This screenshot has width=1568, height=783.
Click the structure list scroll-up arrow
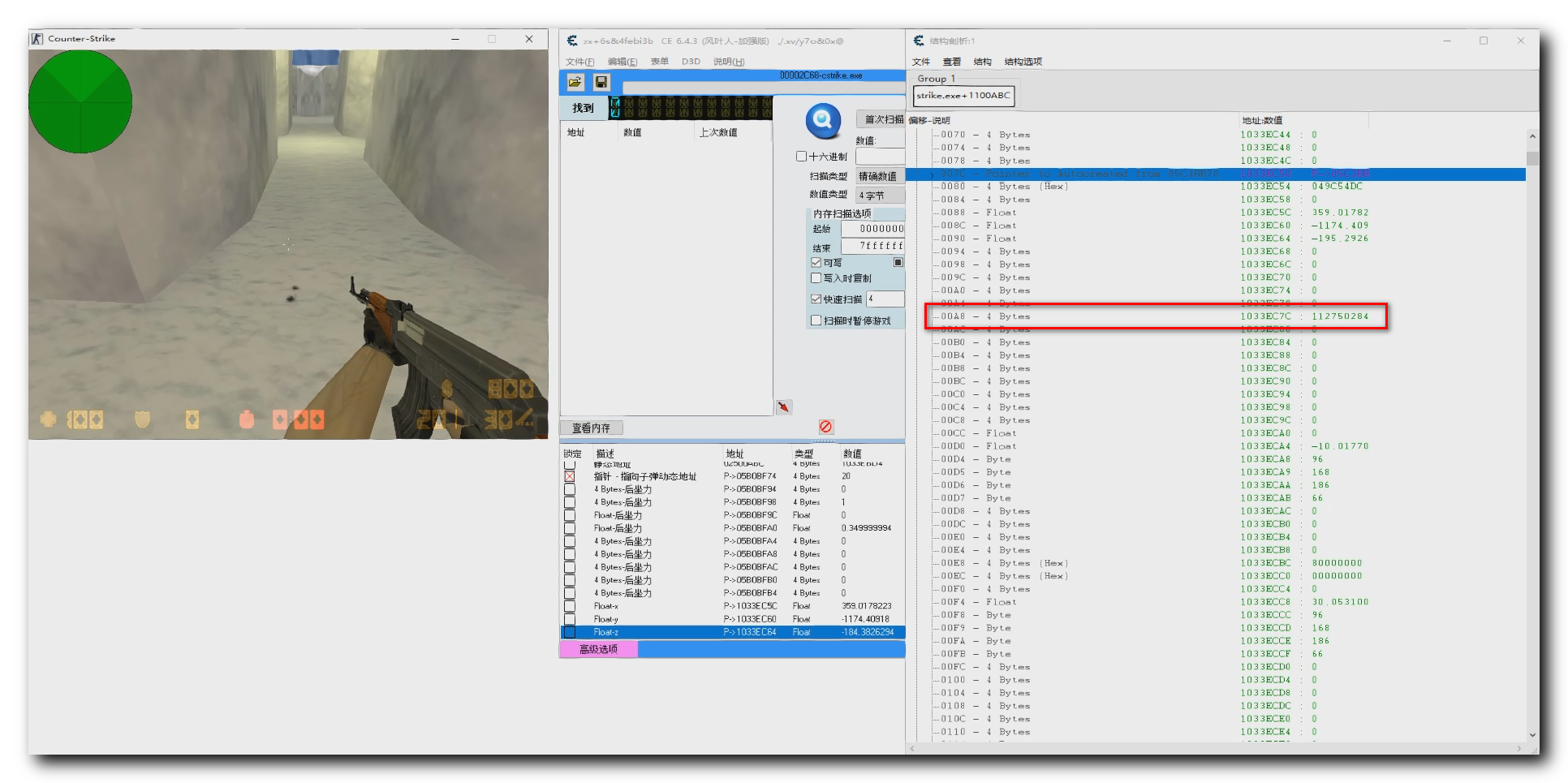[x=1532, y=136]
